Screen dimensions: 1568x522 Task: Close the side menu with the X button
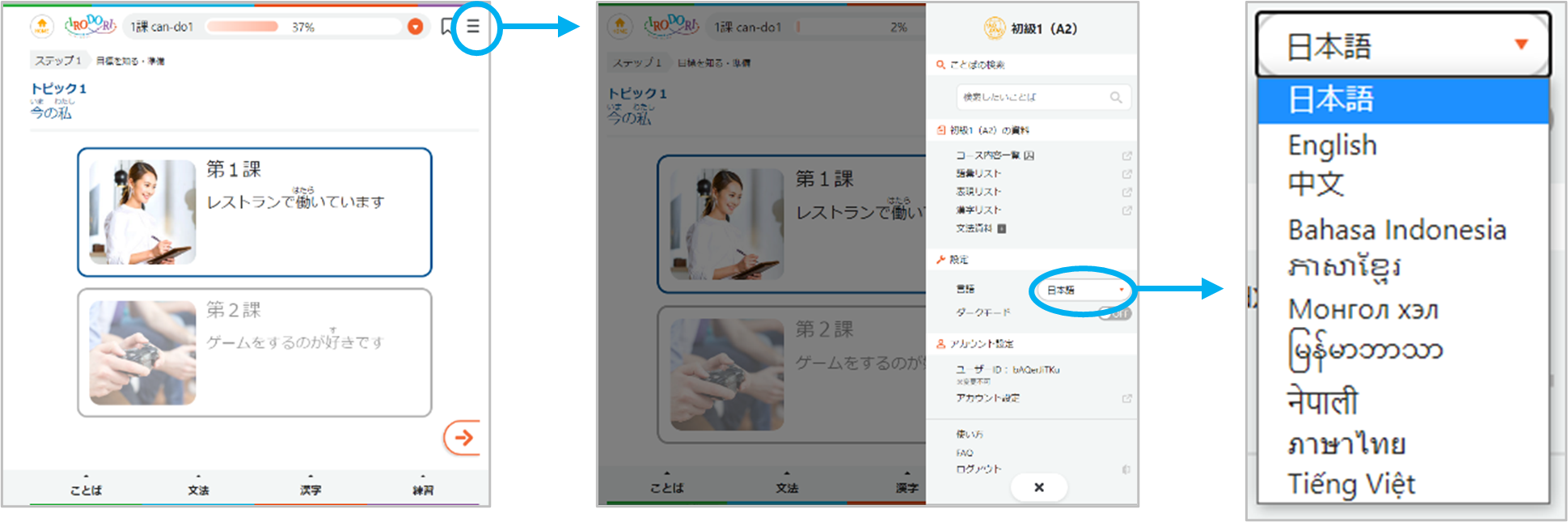click(x=1039, y=487)
